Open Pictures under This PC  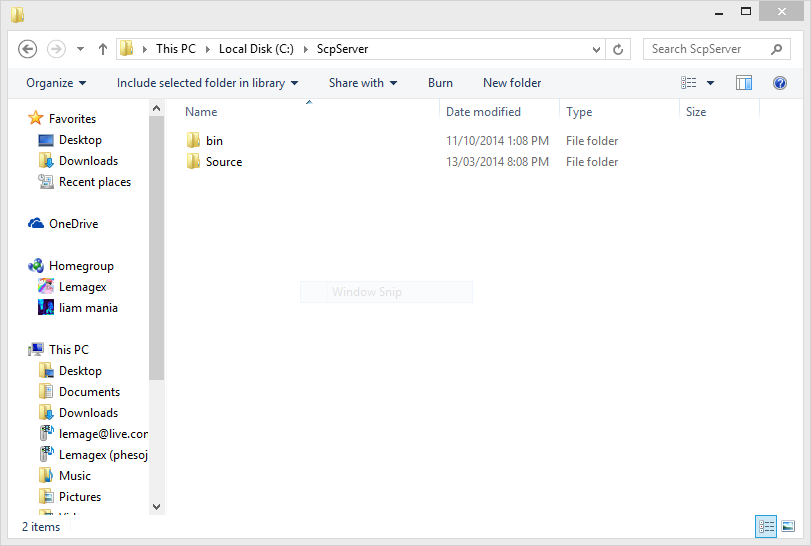click(x=80, y=497)
